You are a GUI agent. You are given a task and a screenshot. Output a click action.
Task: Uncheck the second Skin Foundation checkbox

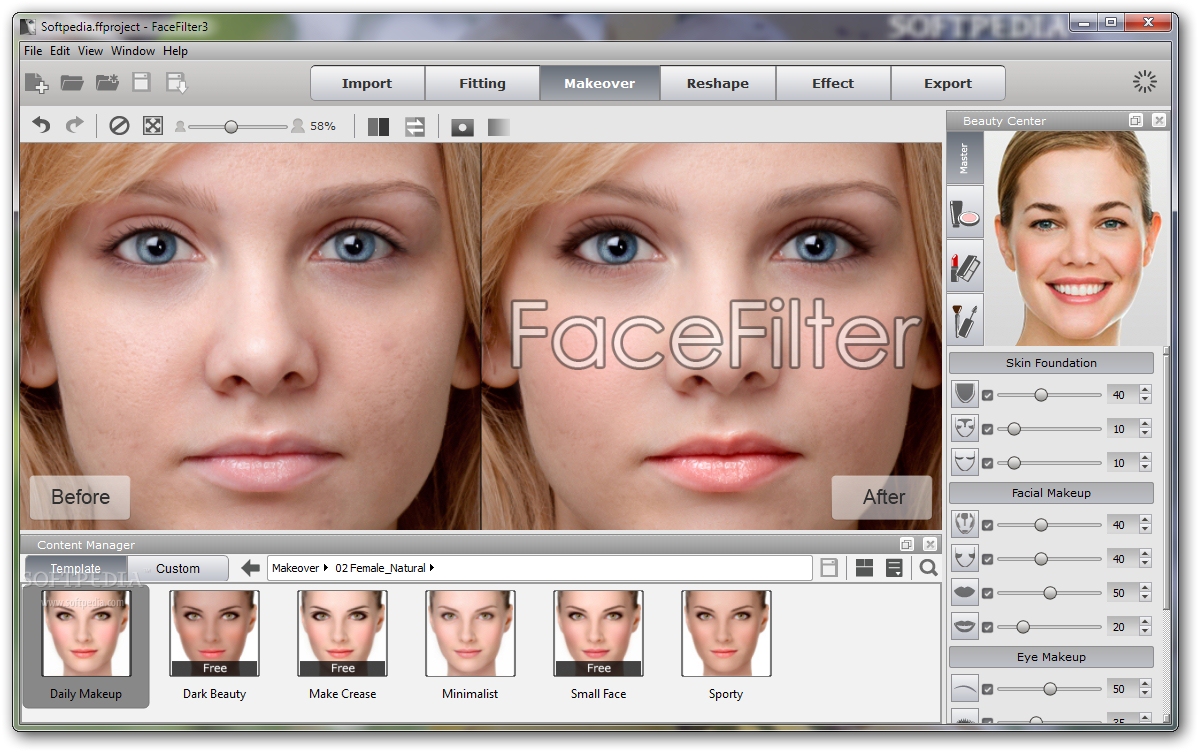[987, 429]
